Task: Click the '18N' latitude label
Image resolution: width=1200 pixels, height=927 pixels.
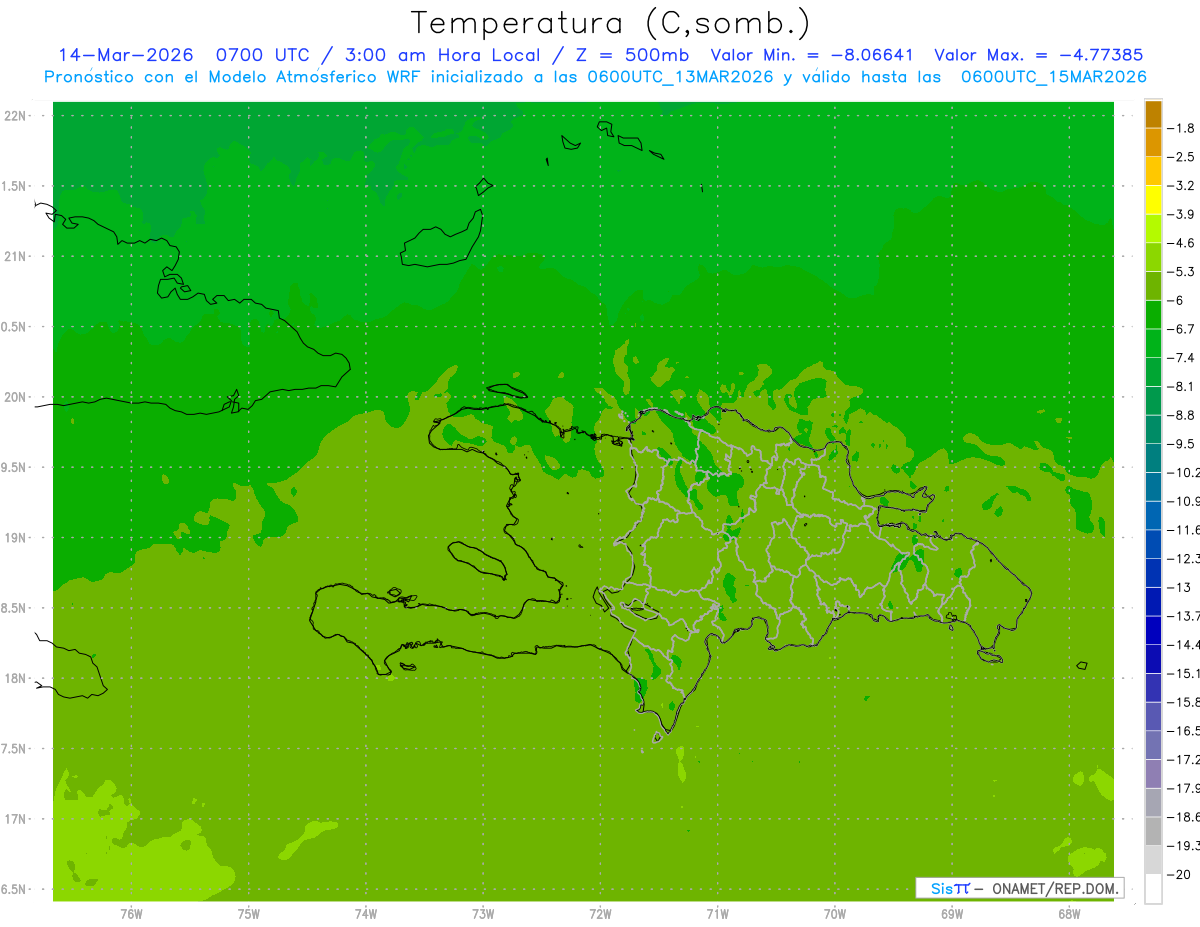Action: [14, 678]
